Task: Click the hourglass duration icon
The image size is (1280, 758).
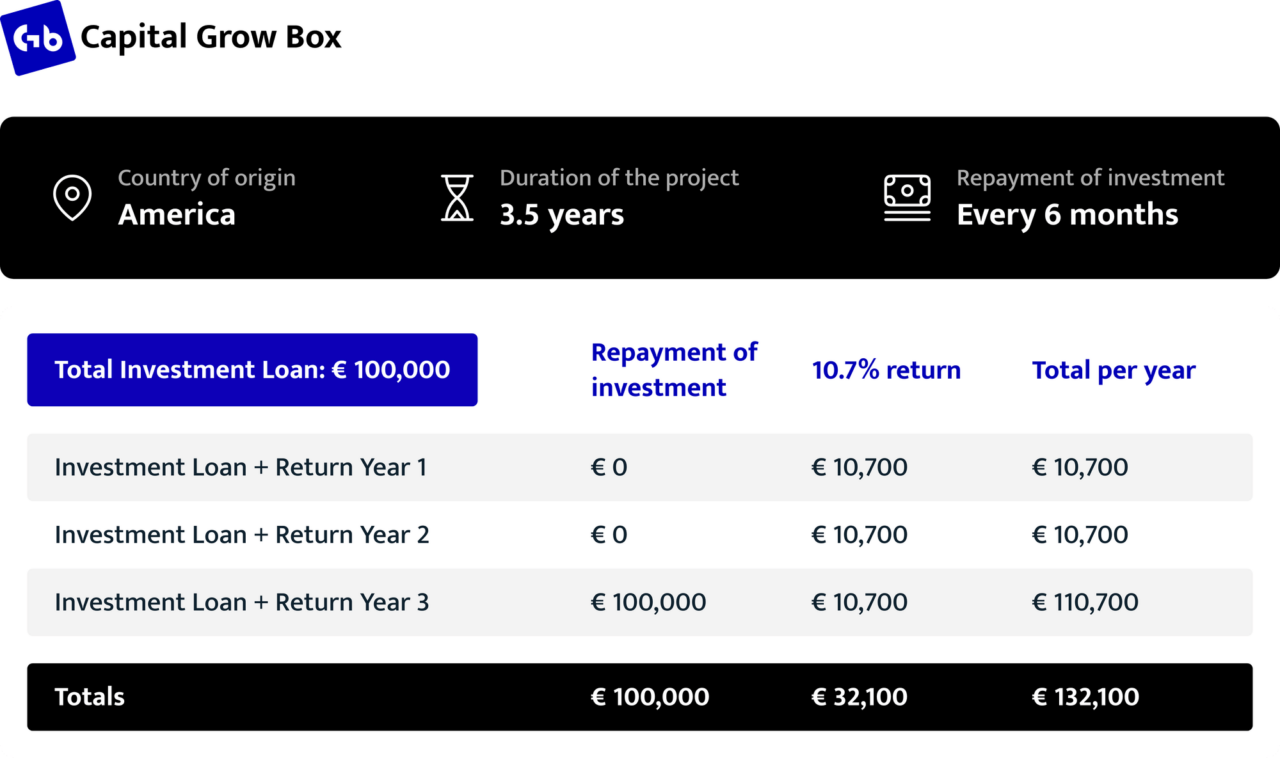Action: 457,198
